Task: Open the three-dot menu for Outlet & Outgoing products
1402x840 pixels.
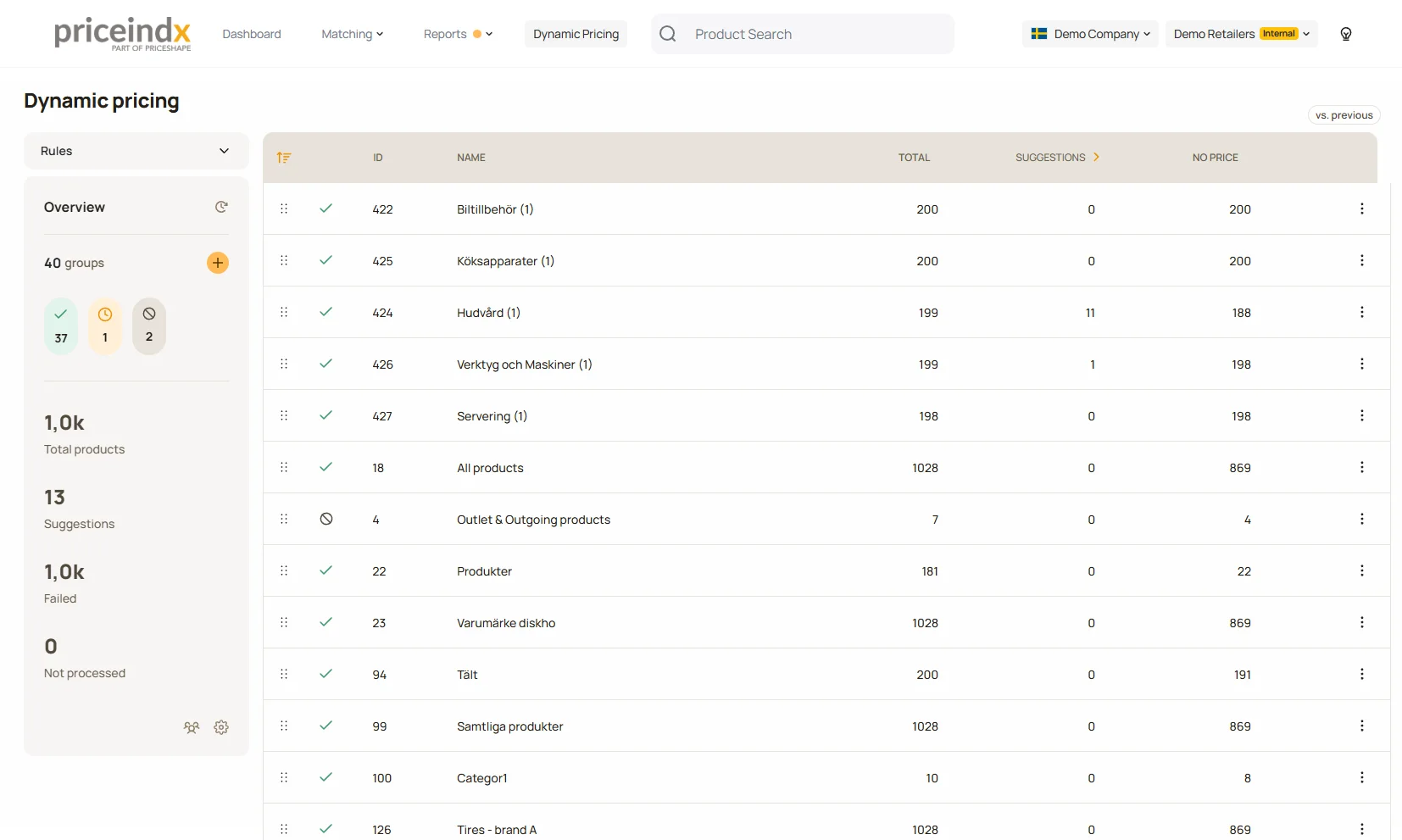Action: pos(1362,519)
